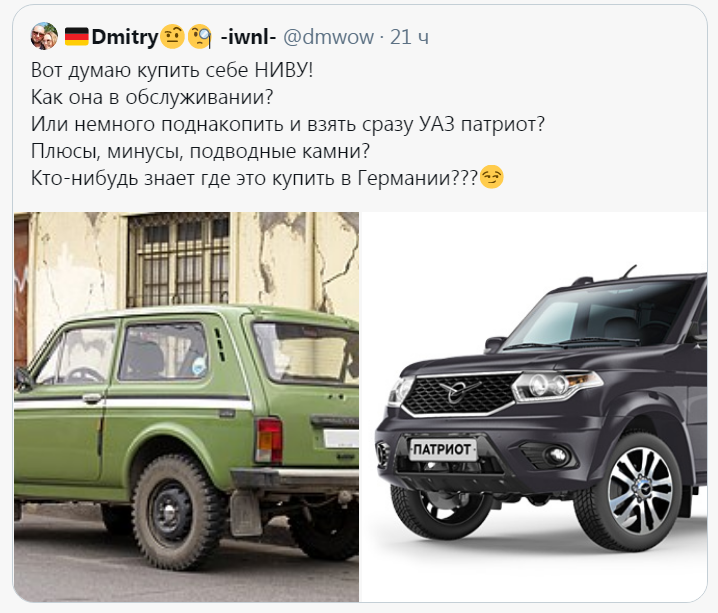Open the author's profile avatar photo
The width and height of the screenshot is (718, 613).
point(44,36)
